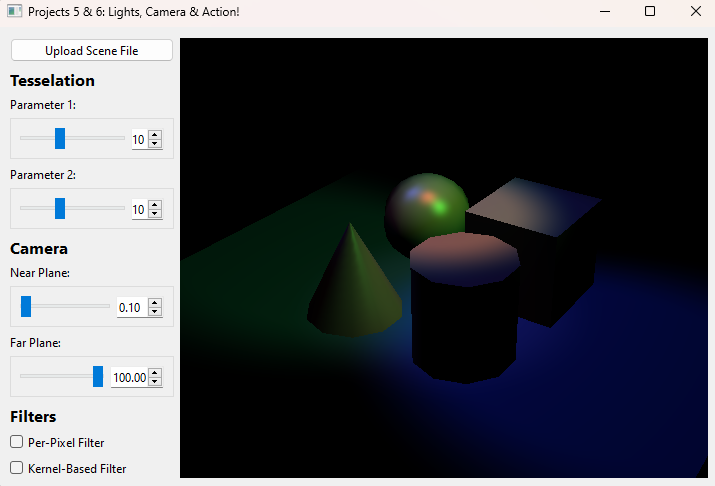Increase Parameter 2 with up arrow
The height and width of the screenshot is (486, 715).
click(x=155, y=205)
